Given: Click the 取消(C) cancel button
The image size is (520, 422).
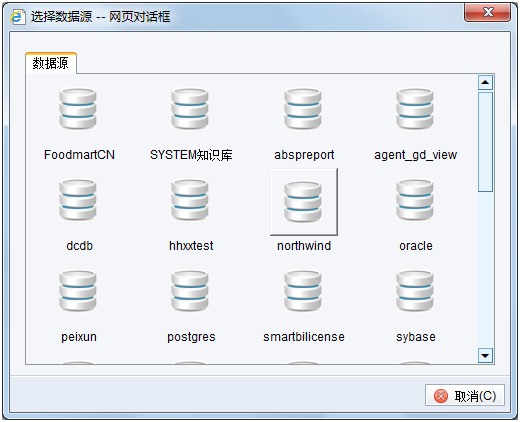Looking at the screenshot, I should 465,395.
